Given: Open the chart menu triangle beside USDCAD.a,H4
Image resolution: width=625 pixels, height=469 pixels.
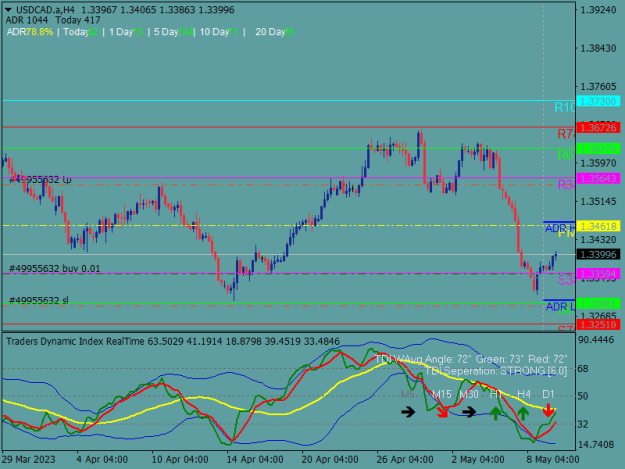Looking at the screenshot, I should click(x=8, y=10).
